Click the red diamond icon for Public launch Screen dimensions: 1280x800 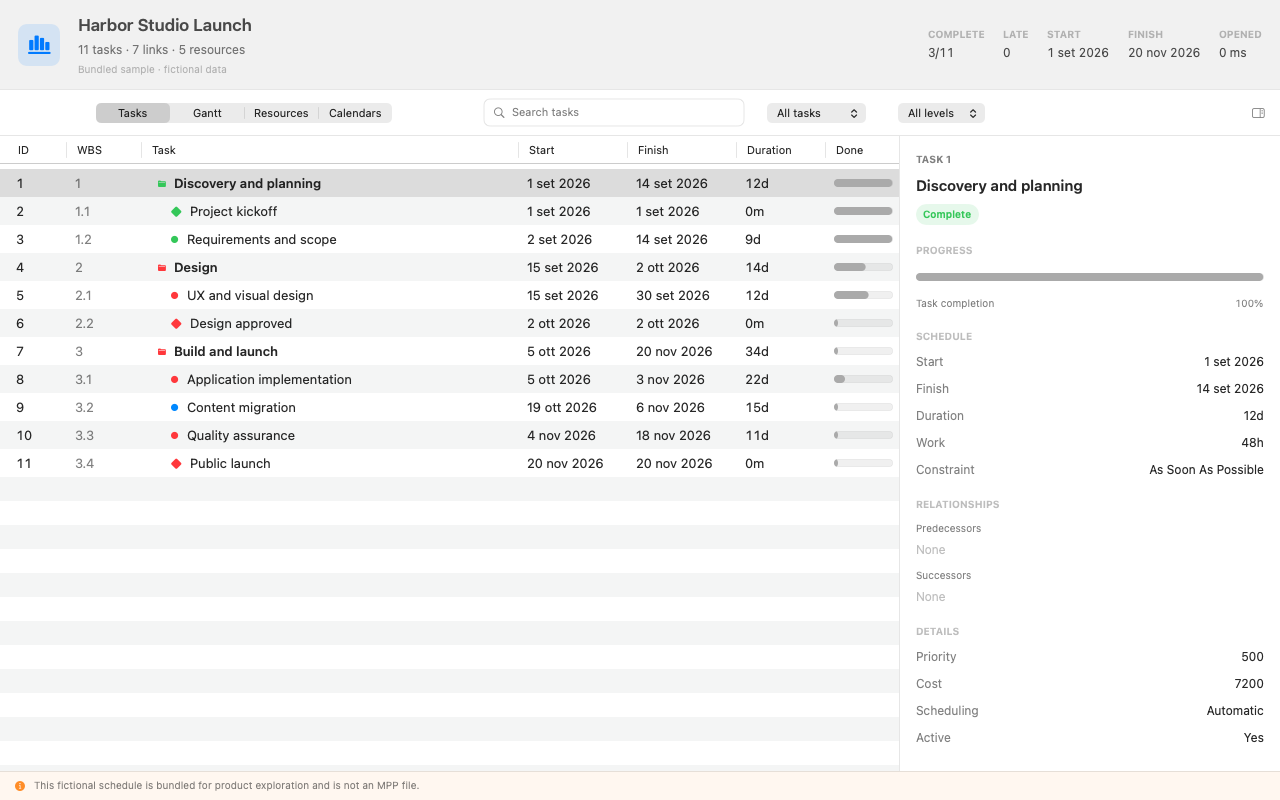point(176,464)
